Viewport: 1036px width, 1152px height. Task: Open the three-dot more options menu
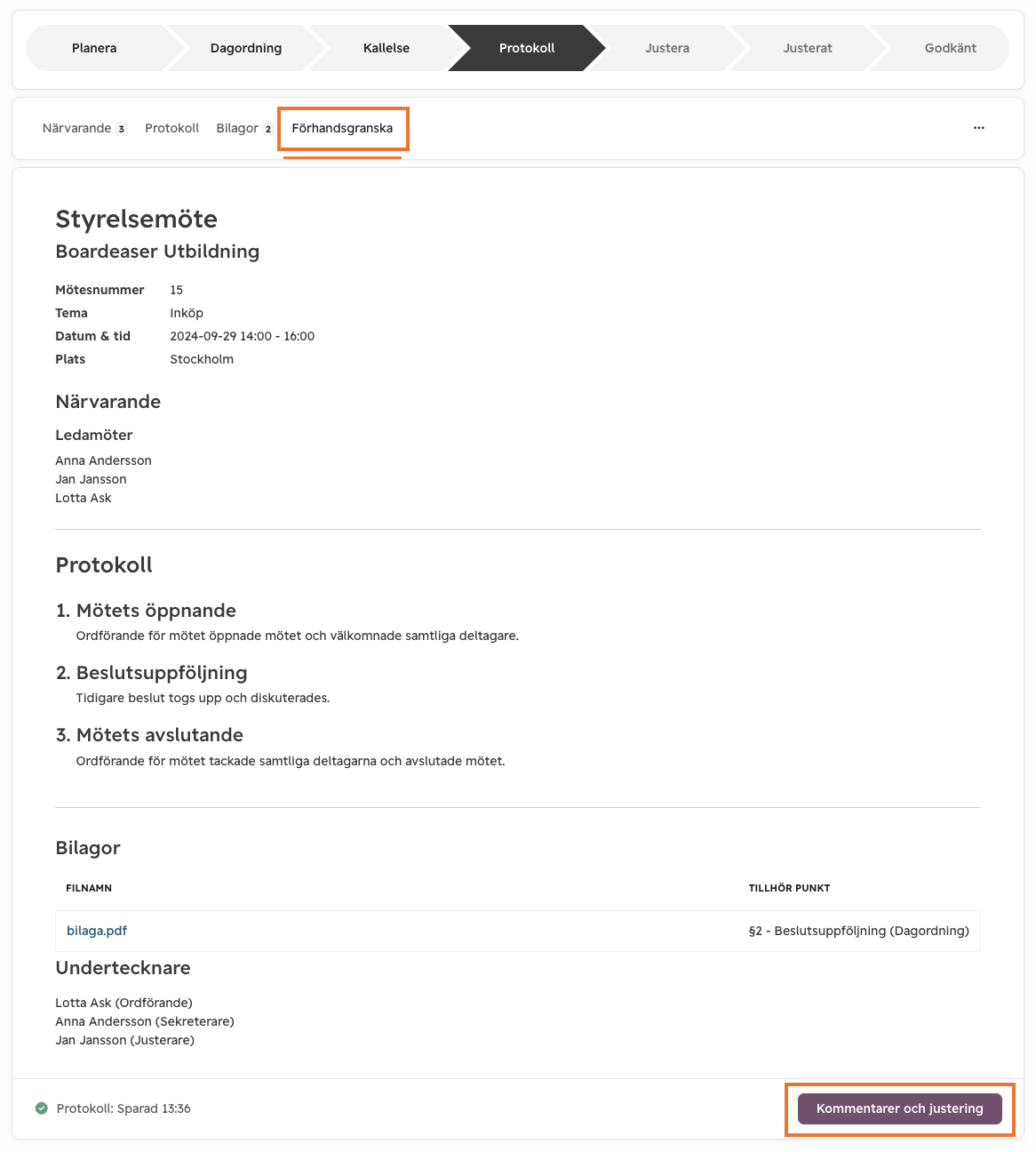click(x=978, y=128)
